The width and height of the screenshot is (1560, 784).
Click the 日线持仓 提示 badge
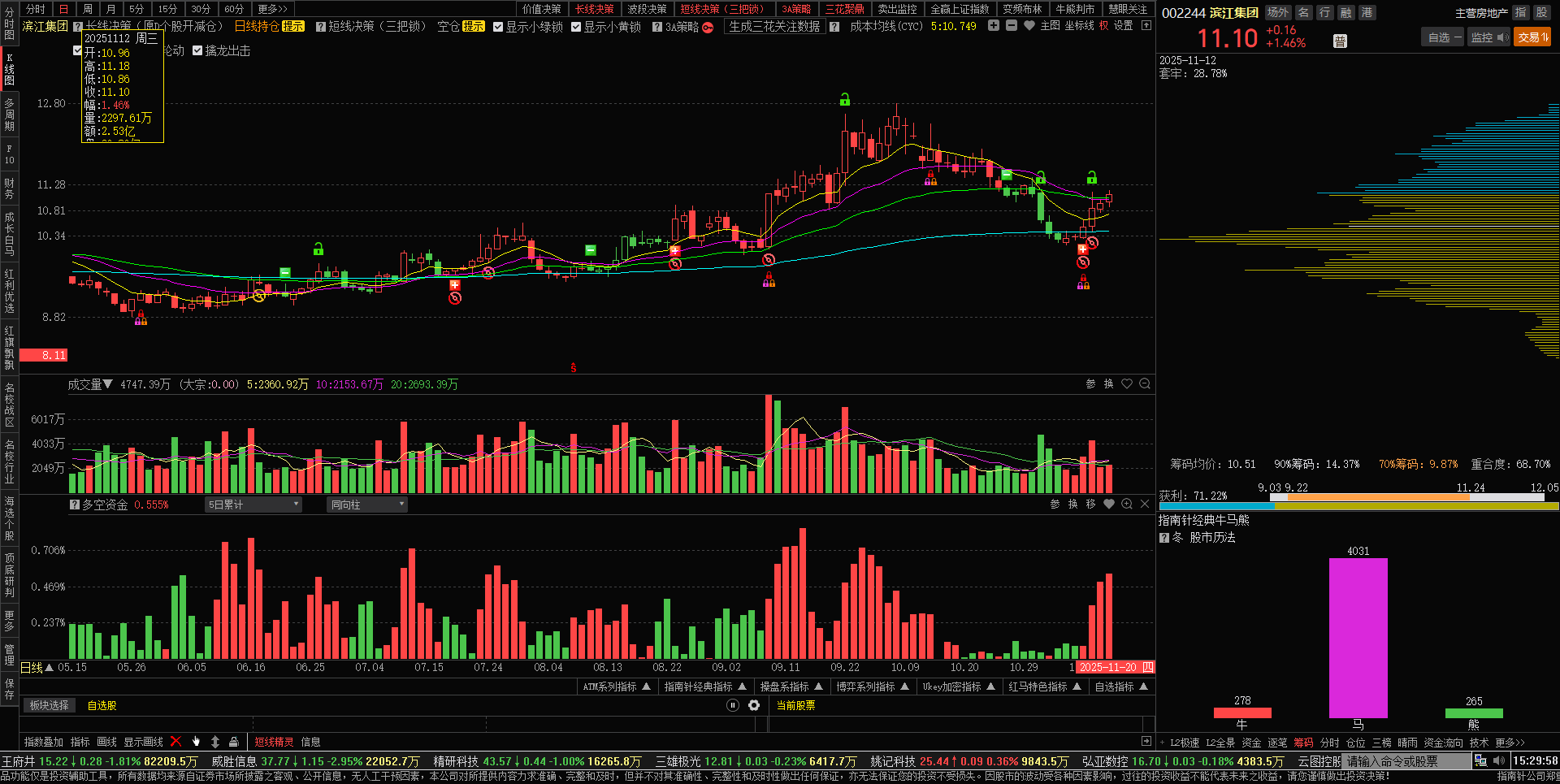pyautogui.click(x=292, y=27)
